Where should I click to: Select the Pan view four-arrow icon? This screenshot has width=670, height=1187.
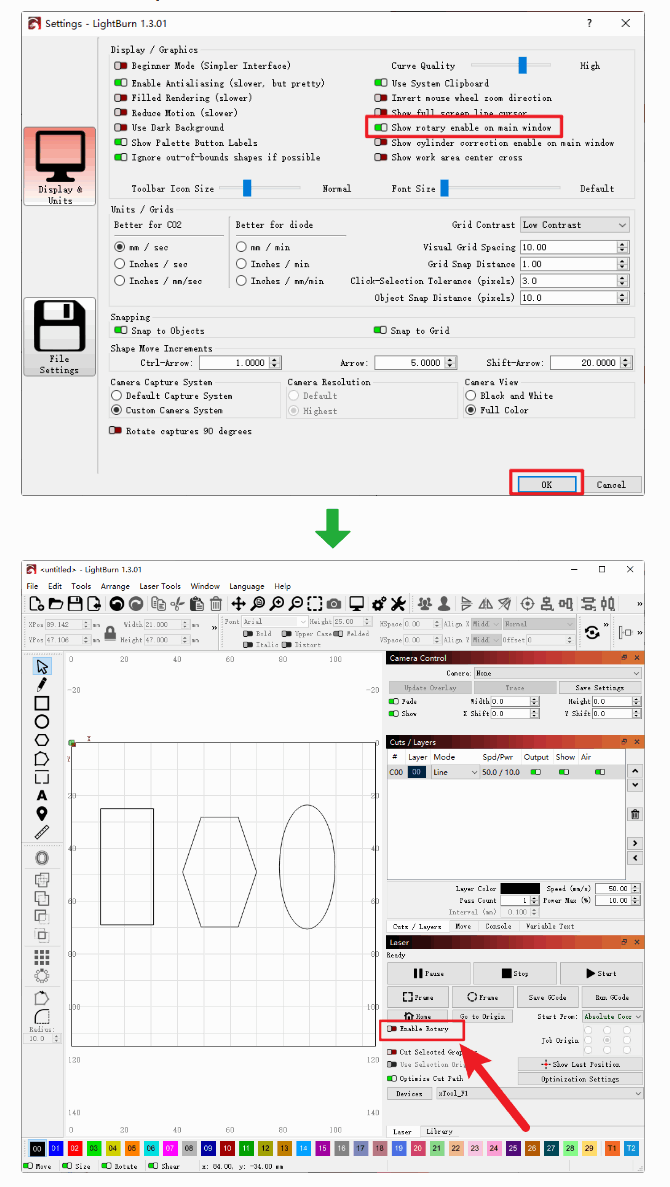click(x=238, y=603)
